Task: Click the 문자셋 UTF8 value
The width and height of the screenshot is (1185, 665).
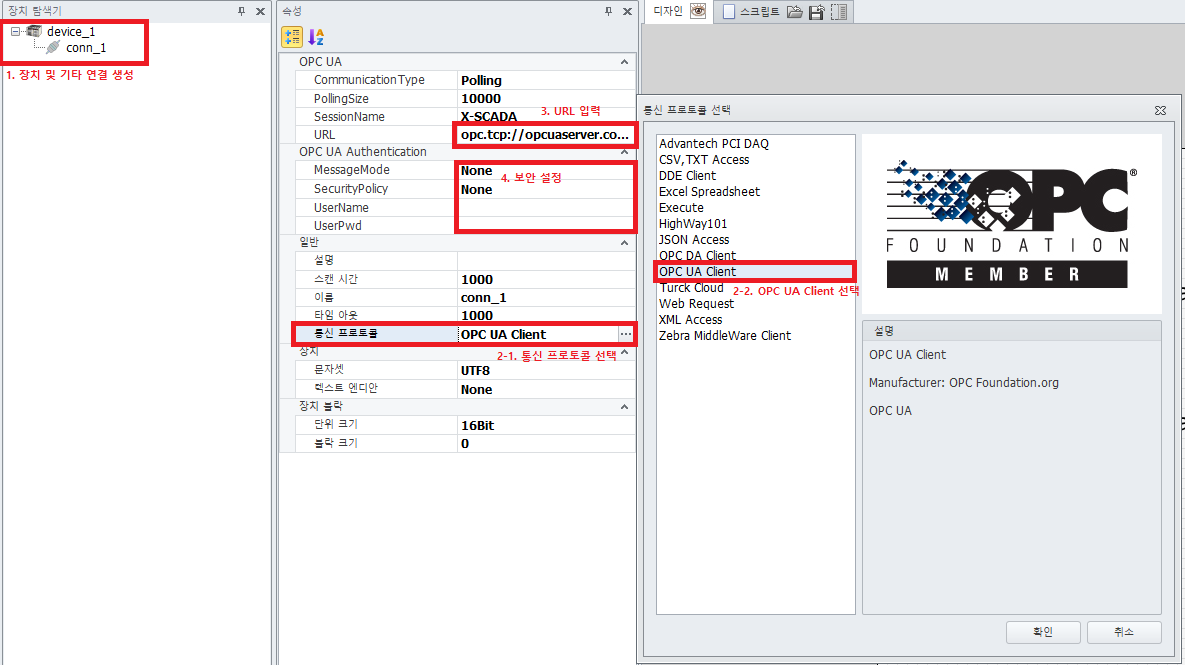Action: point(546,370)
